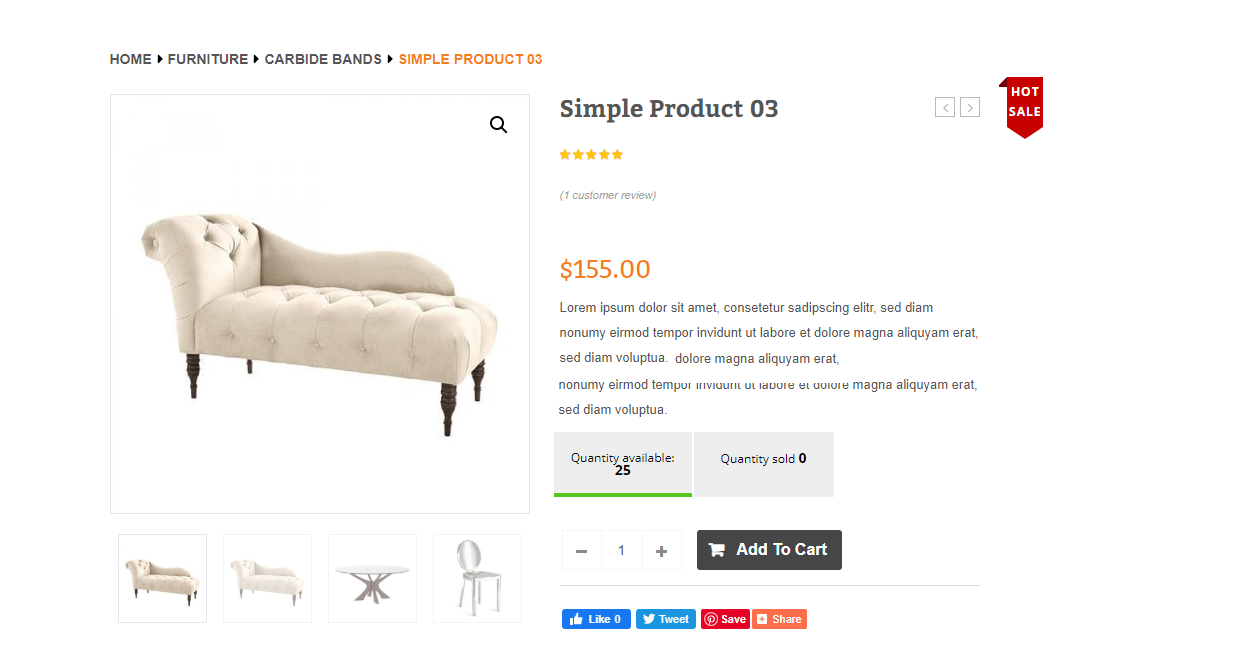The height and width of the screenshot is (659, 1250).
Task: Click the five-star rating
Action: point(591,154)
